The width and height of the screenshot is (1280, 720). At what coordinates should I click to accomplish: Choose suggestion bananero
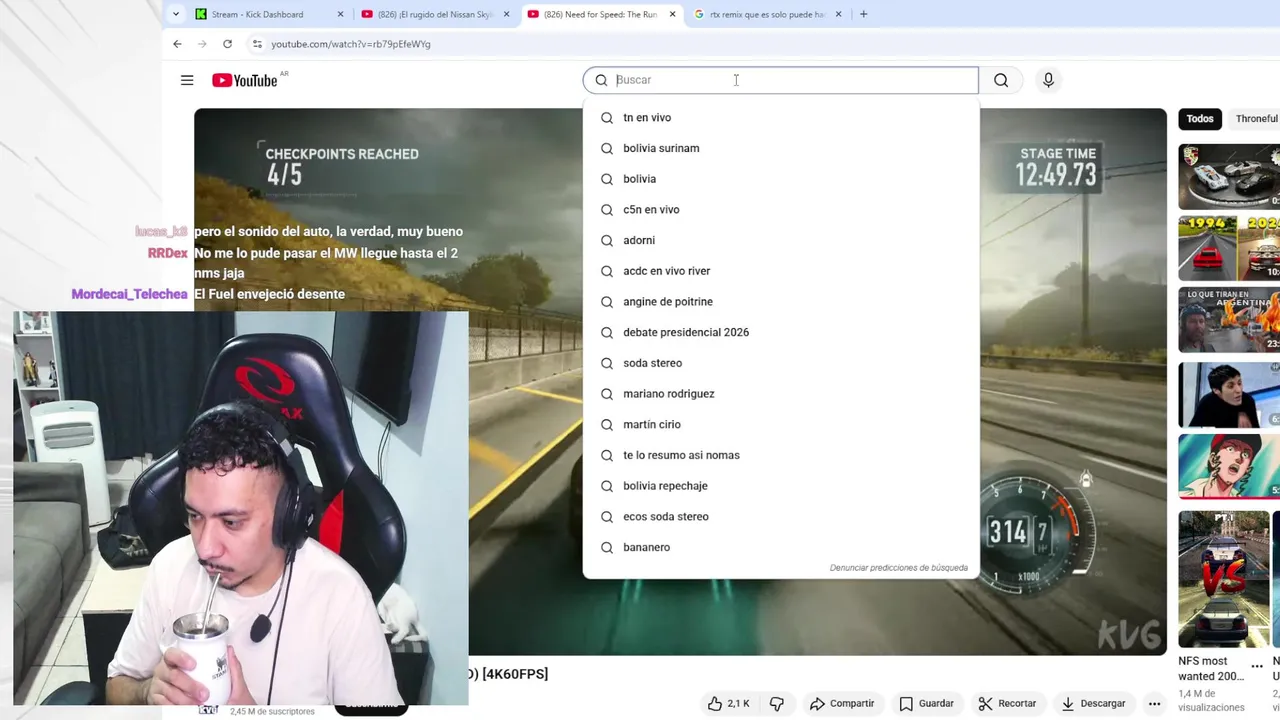[781, 547]
